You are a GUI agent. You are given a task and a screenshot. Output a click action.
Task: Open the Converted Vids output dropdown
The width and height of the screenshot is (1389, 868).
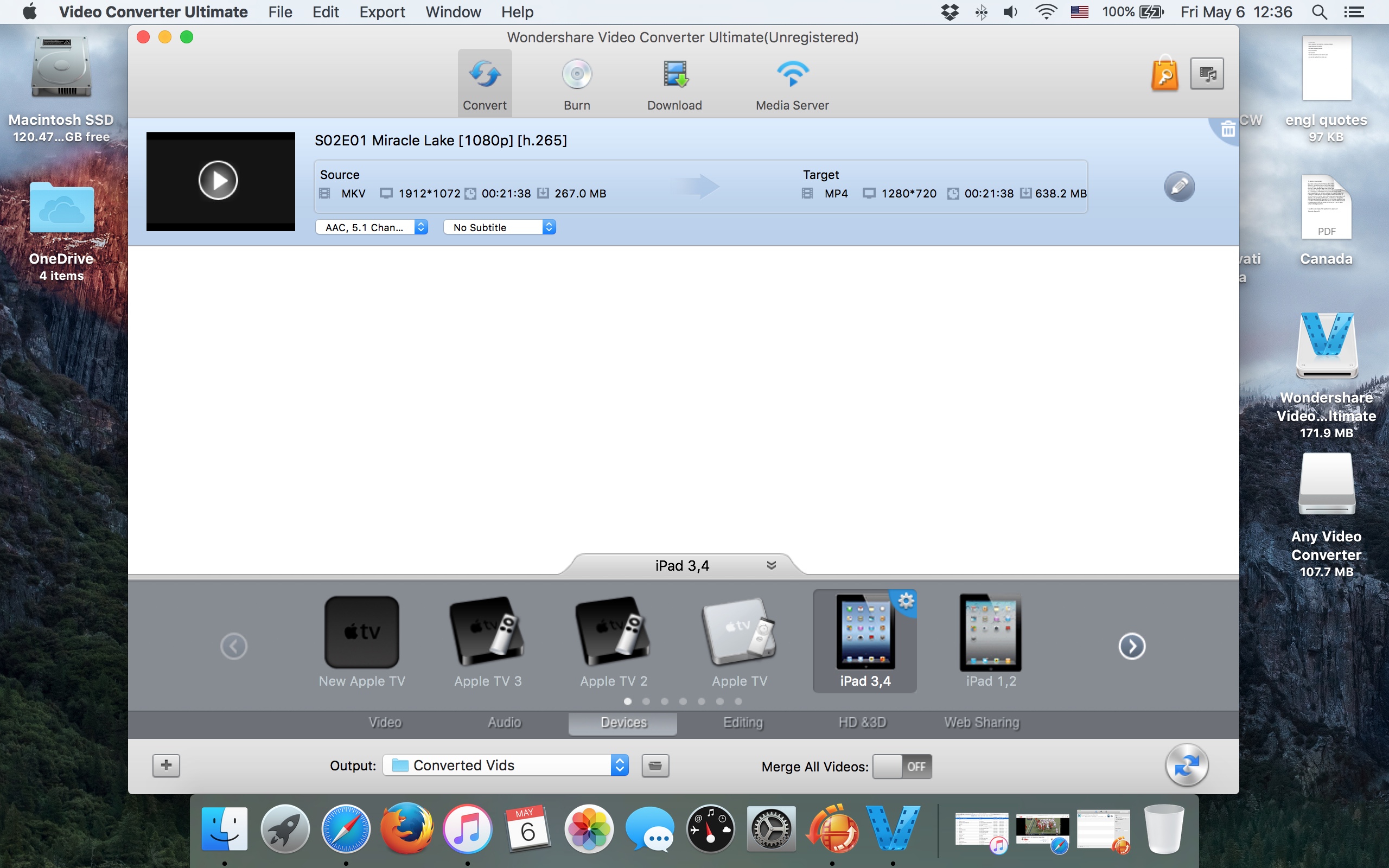point(506,765)
